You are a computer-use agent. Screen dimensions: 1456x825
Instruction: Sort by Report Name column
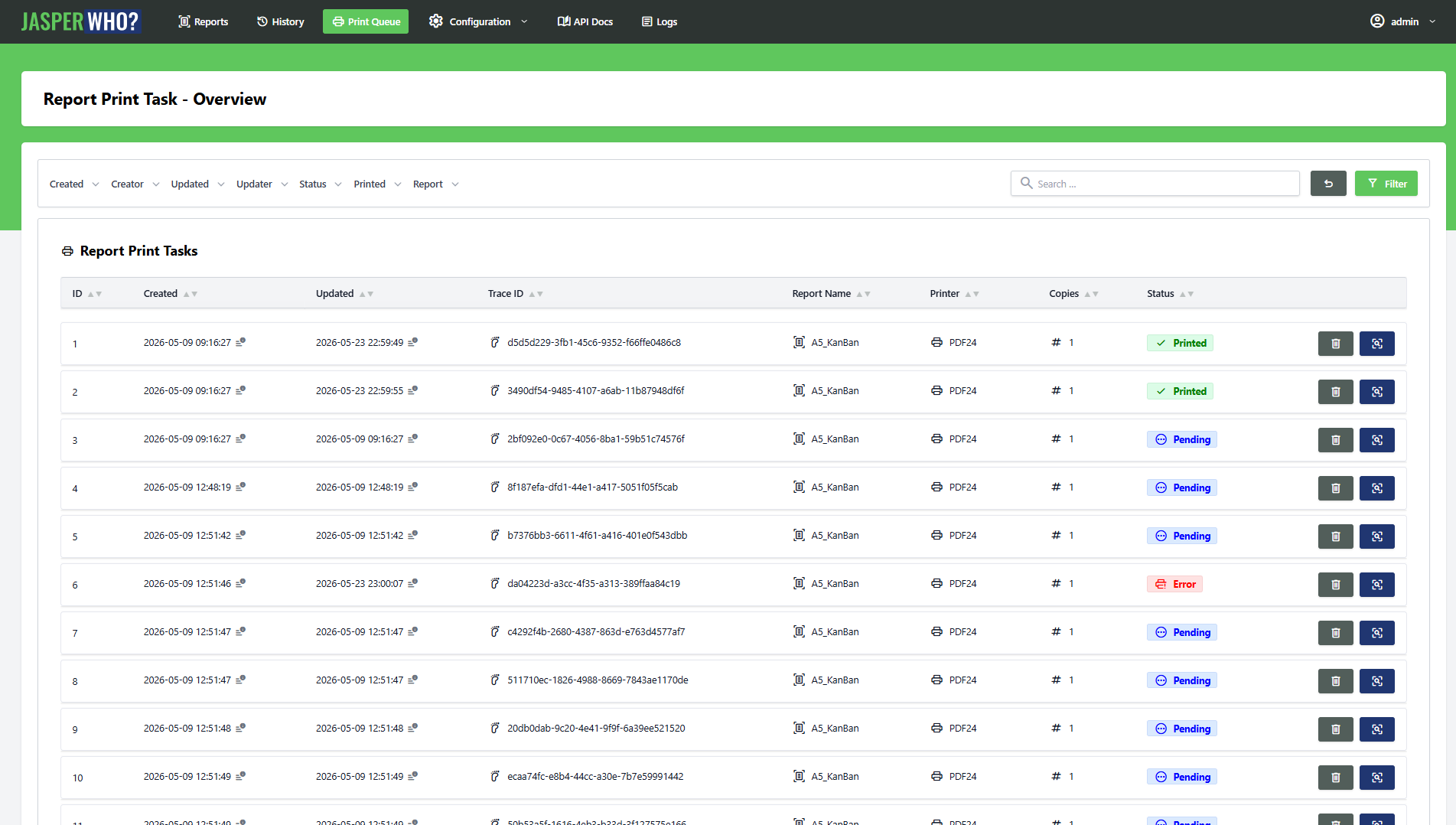tap(831, 294)
